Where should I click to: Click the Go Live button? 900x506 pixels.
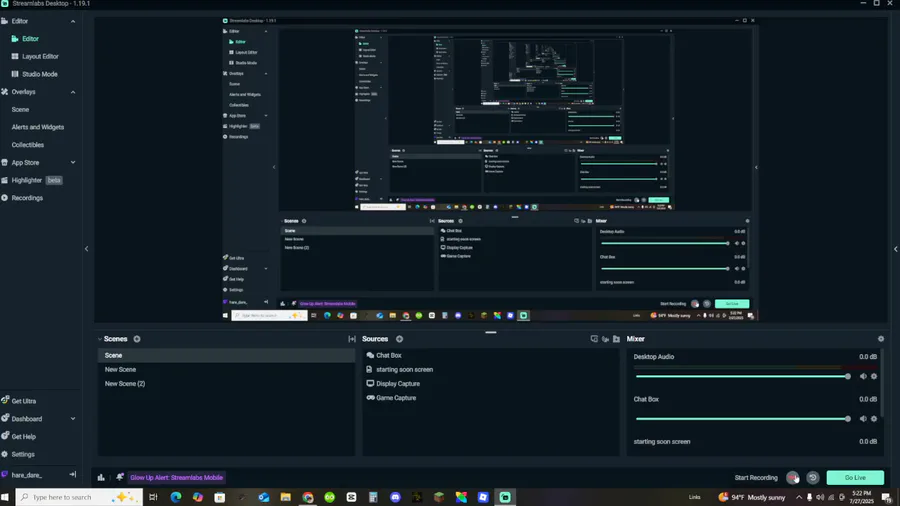(855, 477)
